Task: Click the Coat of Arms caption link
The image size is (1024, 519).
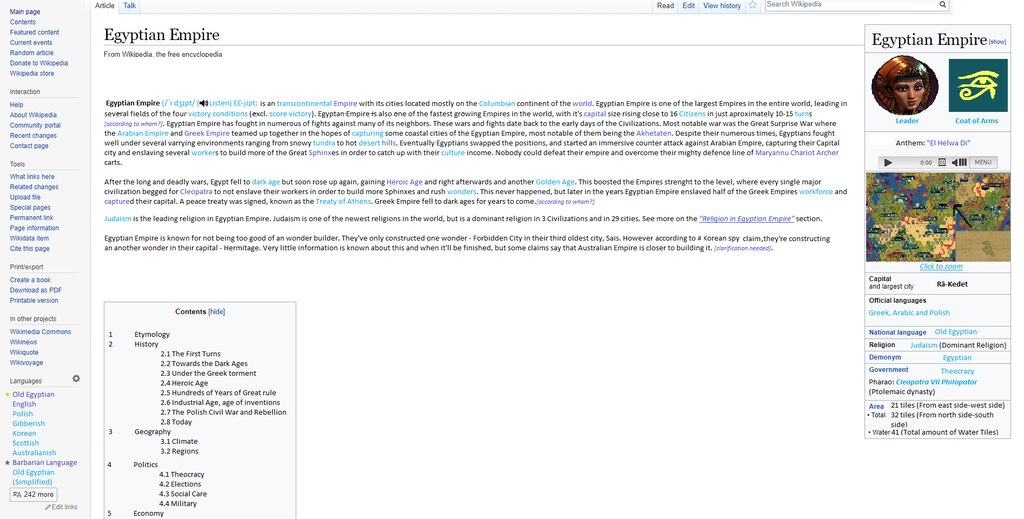Action: (976, 121)
